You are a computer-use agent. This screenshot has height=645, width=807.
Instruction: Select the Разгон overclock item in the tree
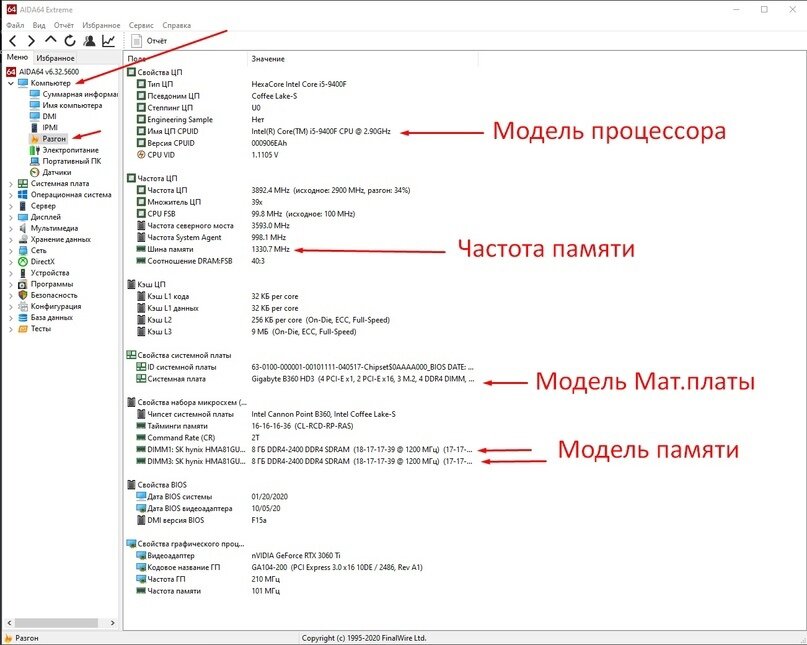pos(48,138)
